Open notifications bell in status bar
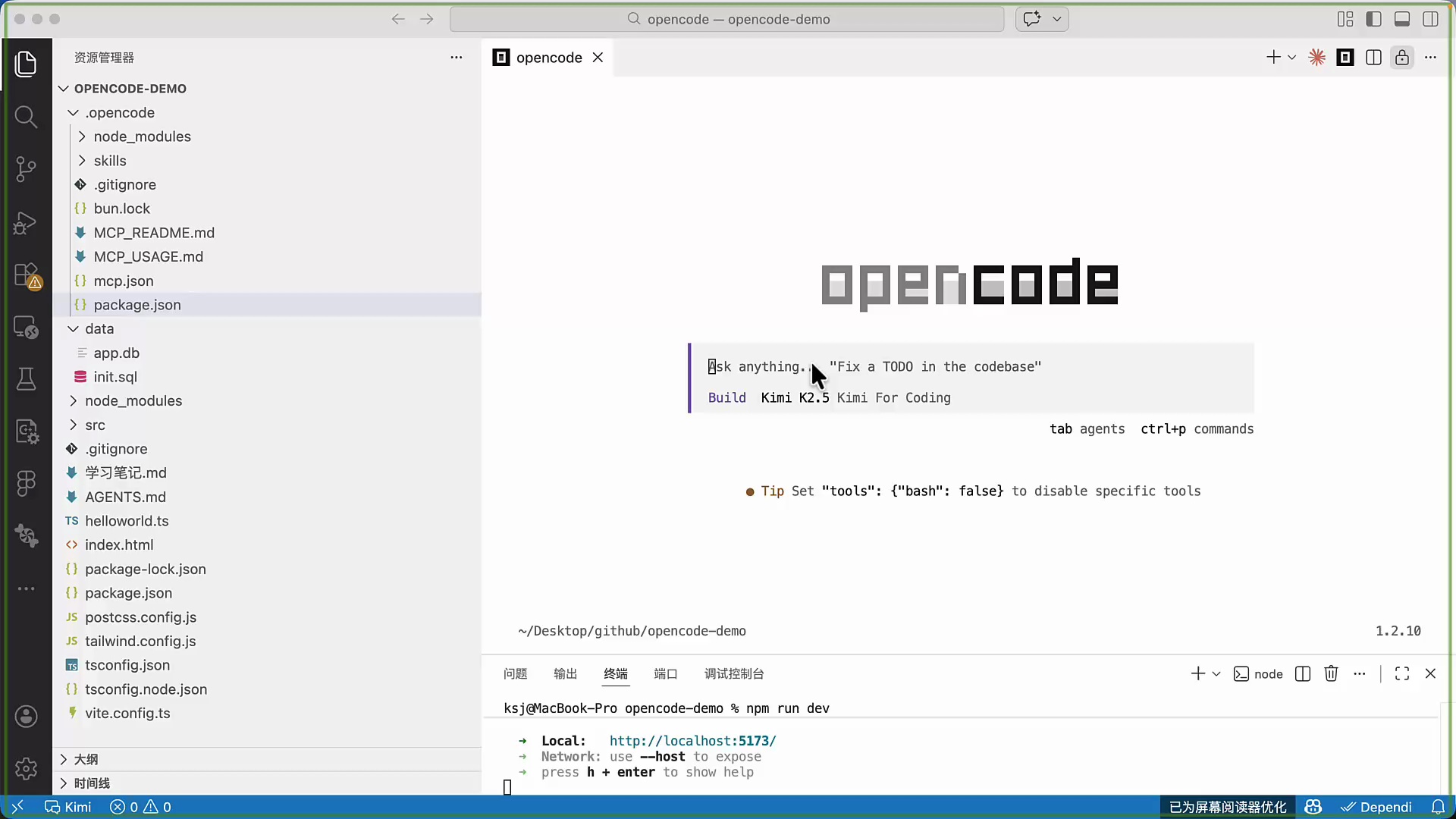 [1438, 807]
